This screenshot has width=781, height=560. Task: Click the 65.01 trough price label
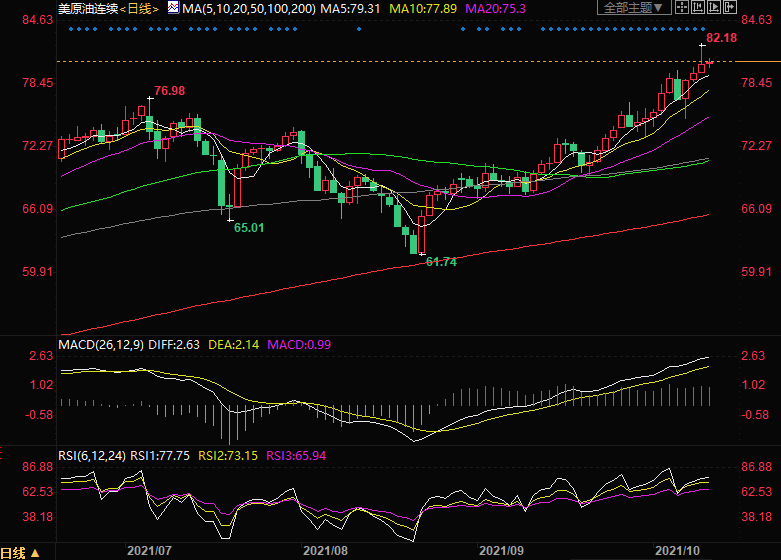(249, 228)
